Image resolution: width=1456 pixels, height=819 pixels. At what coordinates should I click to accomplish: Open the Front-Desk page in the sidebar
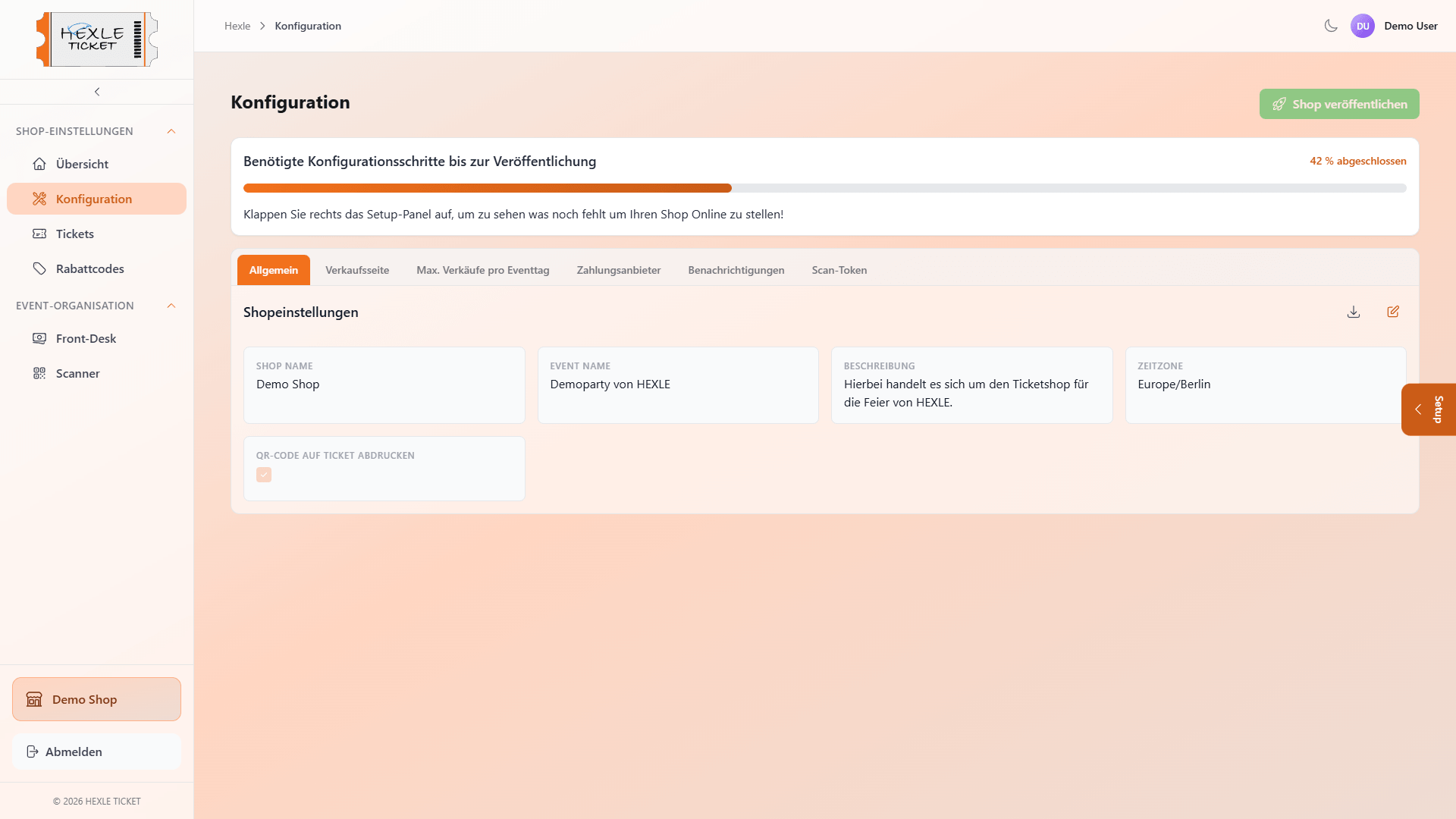(86, 338)
